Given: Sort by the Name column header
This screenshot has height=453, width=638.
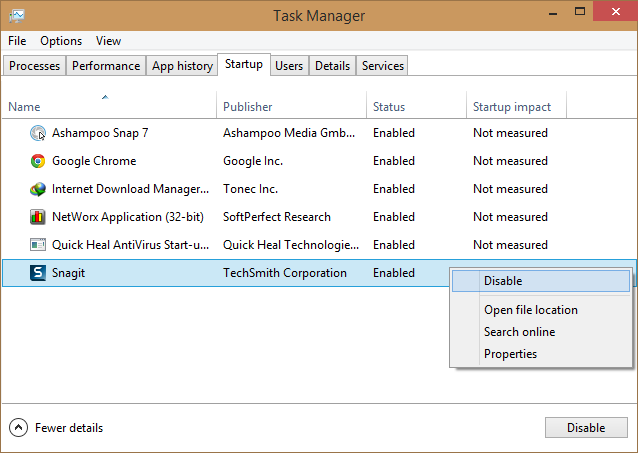Looking at the screenshot, I should 109,105.
